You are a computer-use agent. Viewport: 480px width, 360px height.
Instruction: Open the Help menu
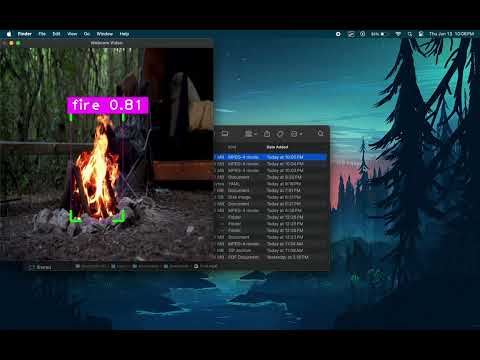124,34
